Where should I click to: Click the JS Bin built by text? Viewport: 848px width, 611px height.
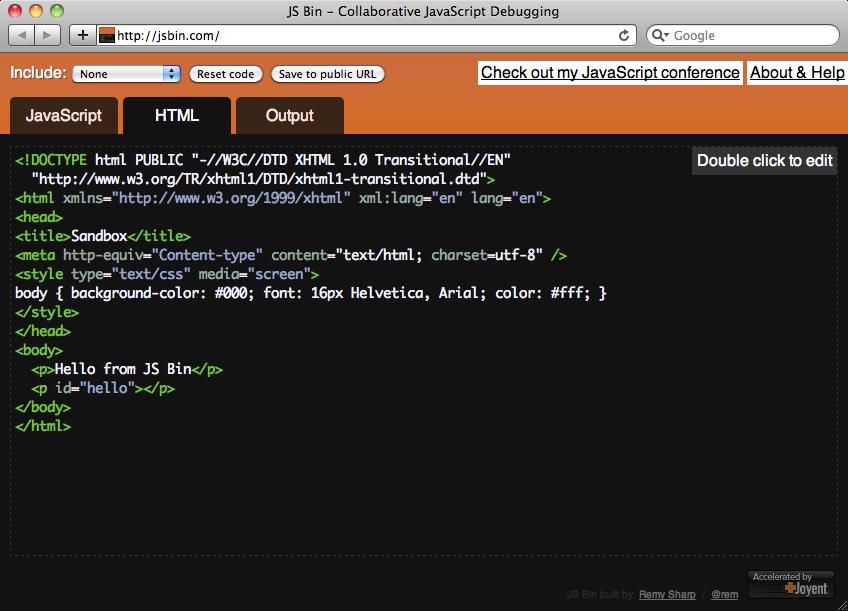coord(600,594)
